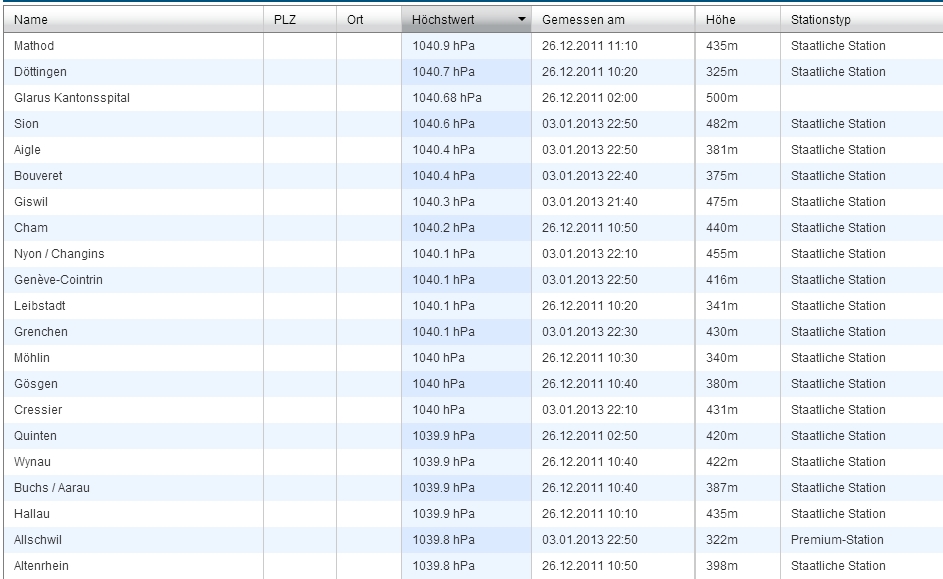
Task: Click the 1040.6 hPa value for Sion
Action: tap(443, 123)
